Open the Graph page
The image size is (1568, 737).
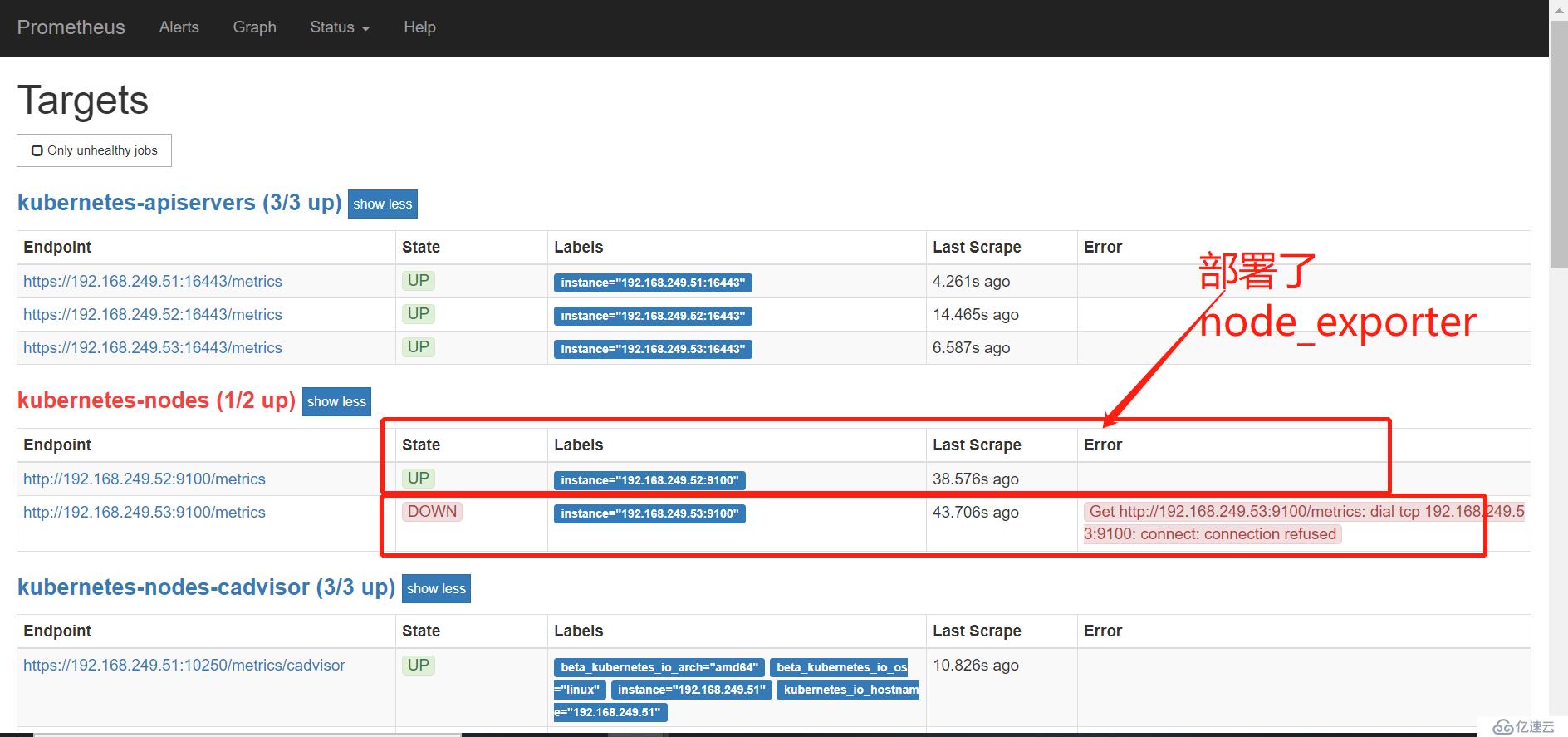pos(254,27)
